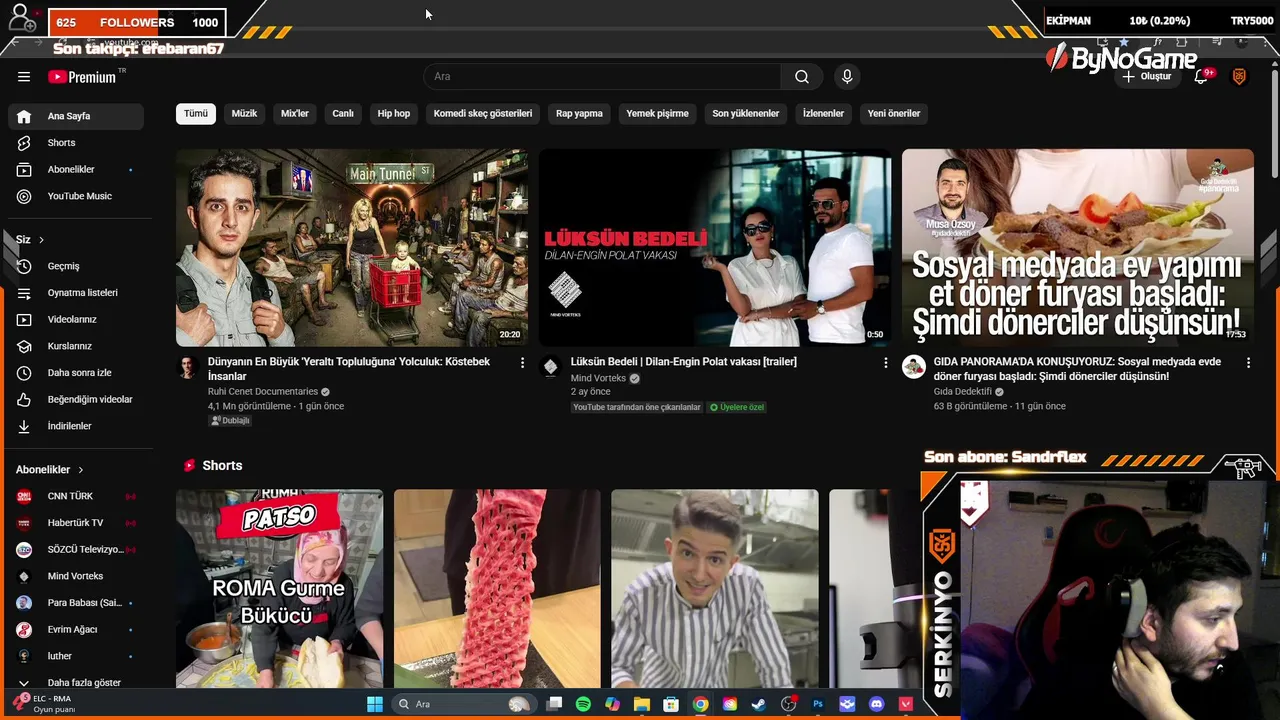Click the Gıda Dedektifi channel avatar
Image resolution: width=1280 pixels, height=720 pixels.
(914, 367)
